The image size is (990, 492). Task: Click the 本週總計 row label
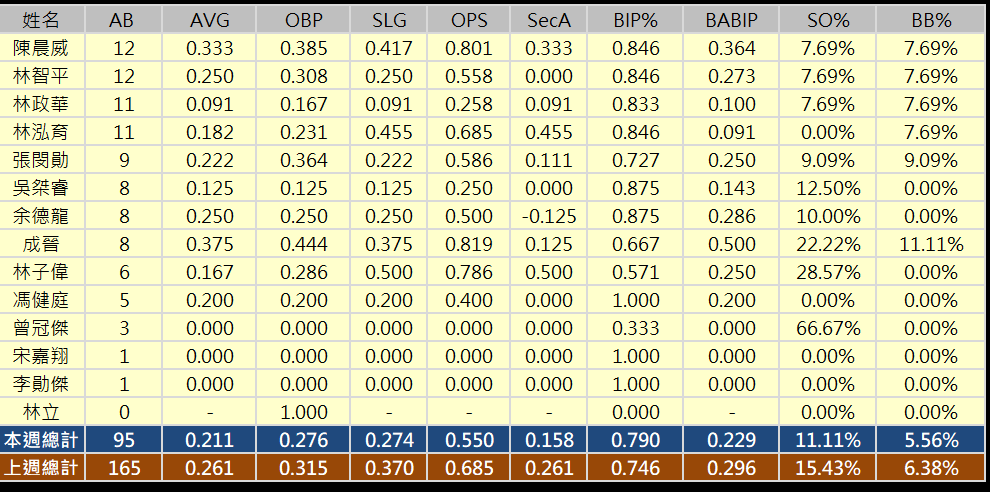tap(41, 440)
